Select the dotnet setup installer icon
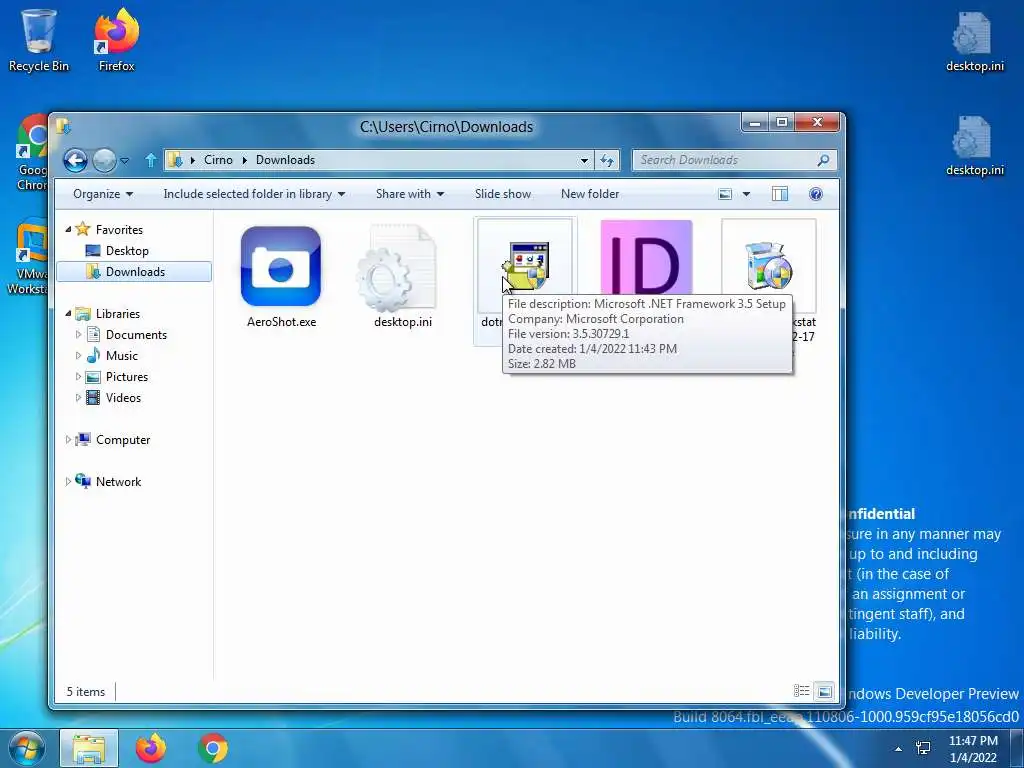The width and height of the screenshot is (1024, 768). (x=525, y=266)
